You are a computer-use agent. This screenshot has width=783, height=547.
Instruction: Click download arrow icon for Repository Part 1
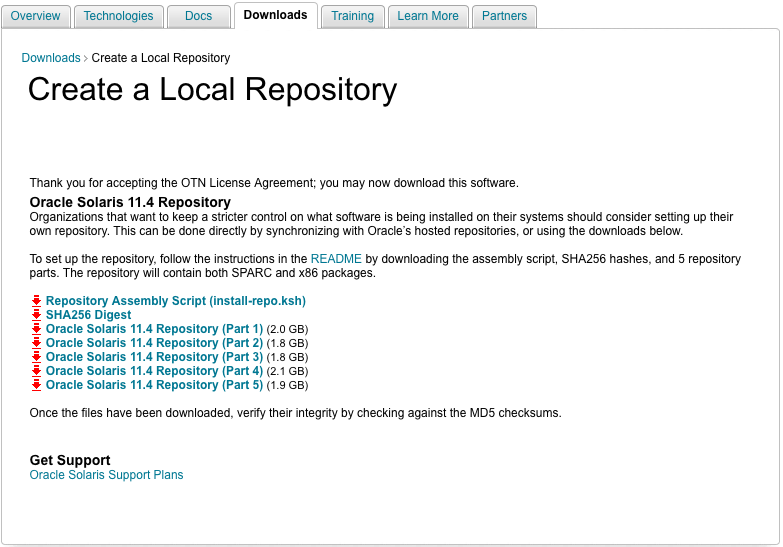pos(36,329)
